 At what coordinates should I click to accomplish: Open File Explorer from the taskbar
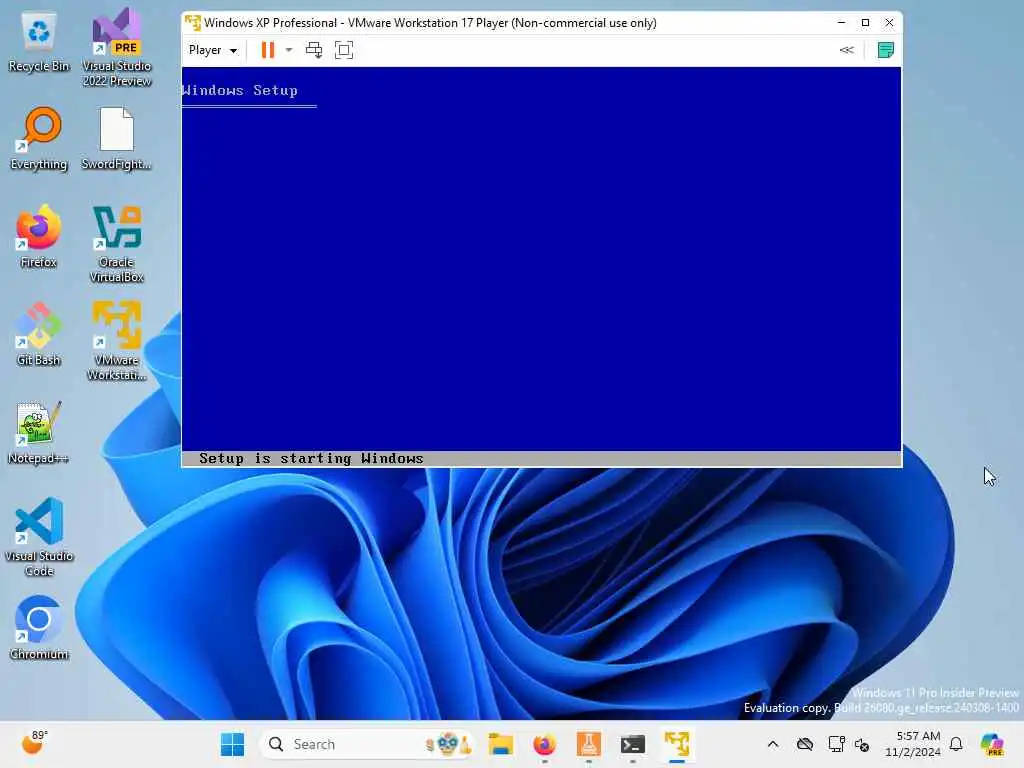point(501,744)
